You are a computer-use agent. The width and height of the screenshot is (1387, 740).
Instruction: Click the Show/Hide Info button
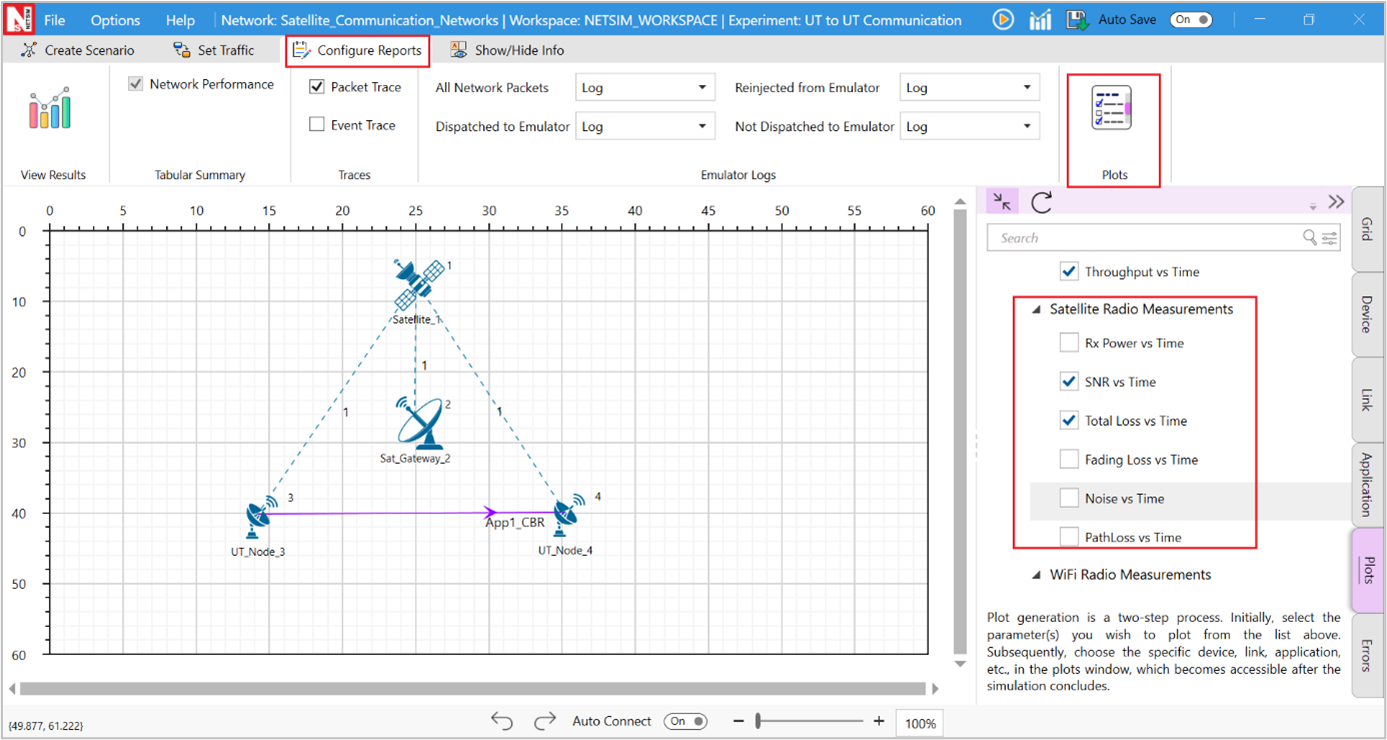click(507, 50)
